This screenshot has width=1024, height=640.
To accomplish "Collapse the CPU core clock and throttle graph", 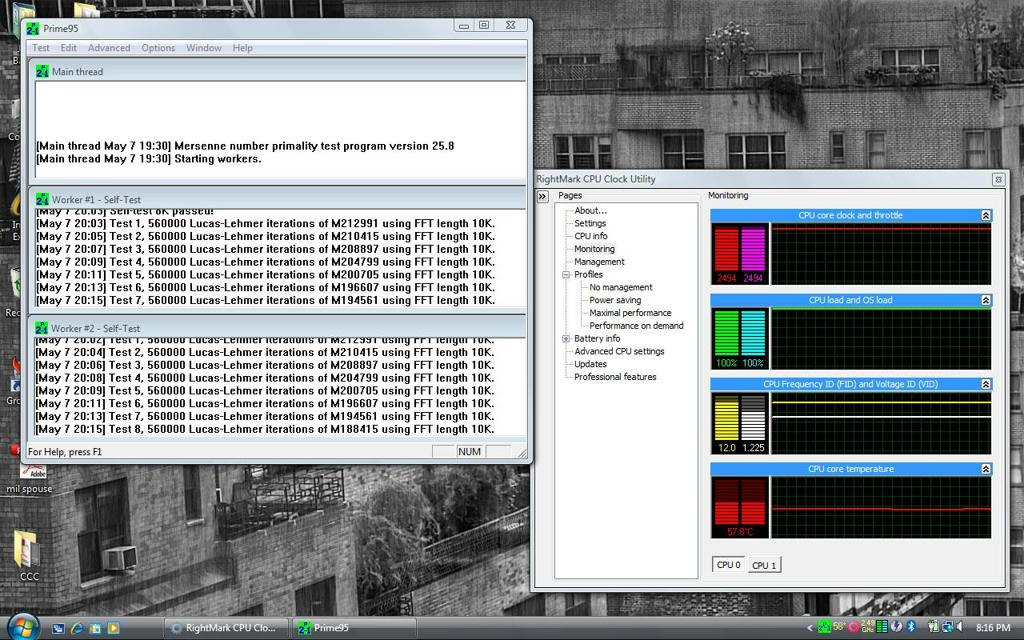I will click(x=985, y=216).
